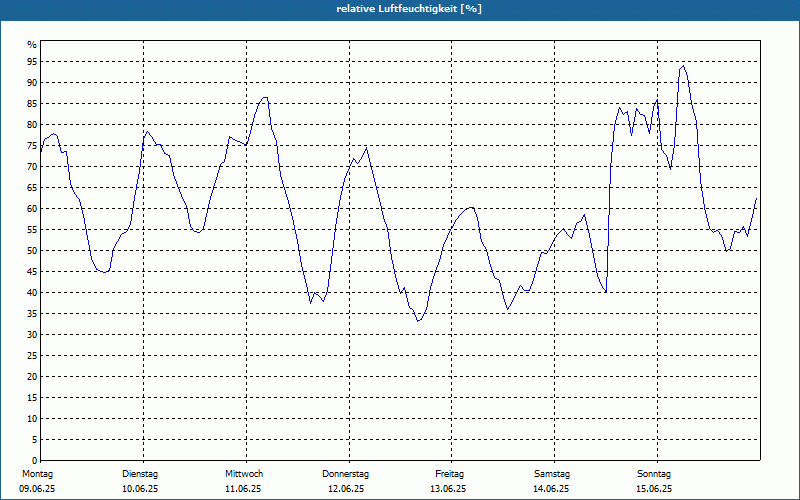Viewport: 800px width, 500px height.
Task: Click the 45 value on the y-axis
Action: pyautogui.click(x=32, y=271)
